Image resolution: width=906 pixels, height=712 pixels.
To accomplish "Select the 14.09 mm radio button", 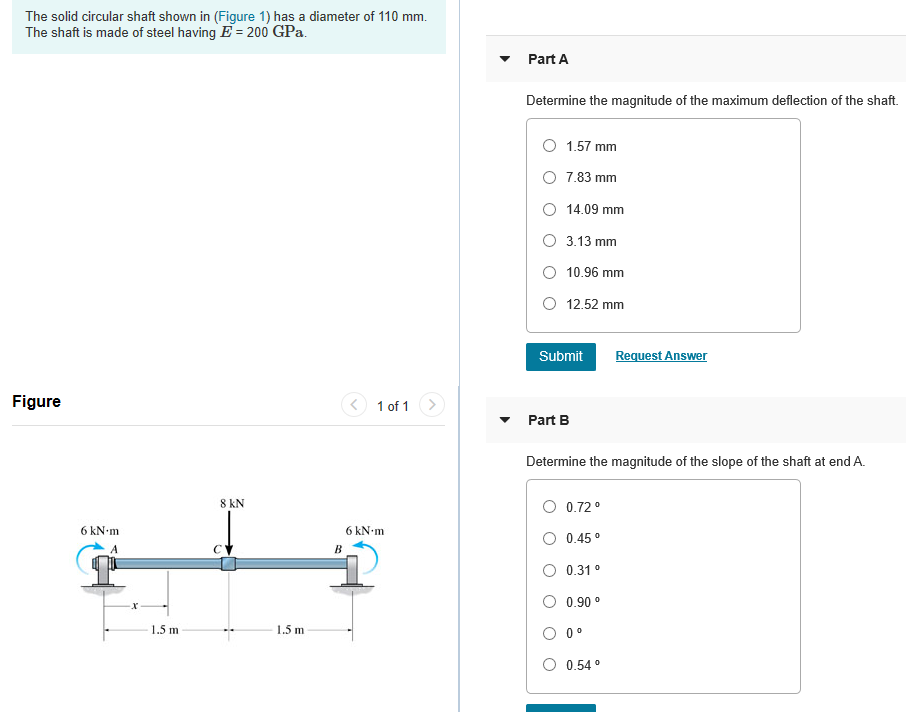I will click(549, 209).
